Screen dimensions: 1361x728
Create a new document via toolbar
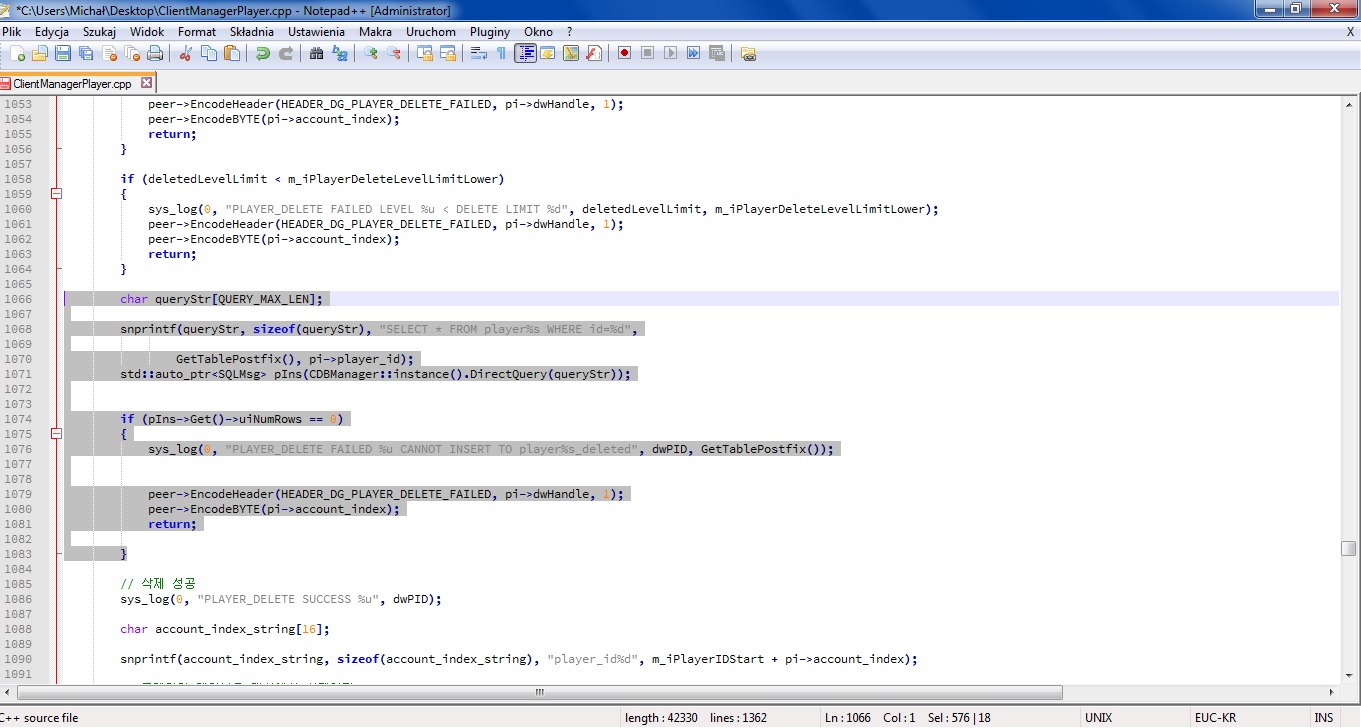[19, 53]
